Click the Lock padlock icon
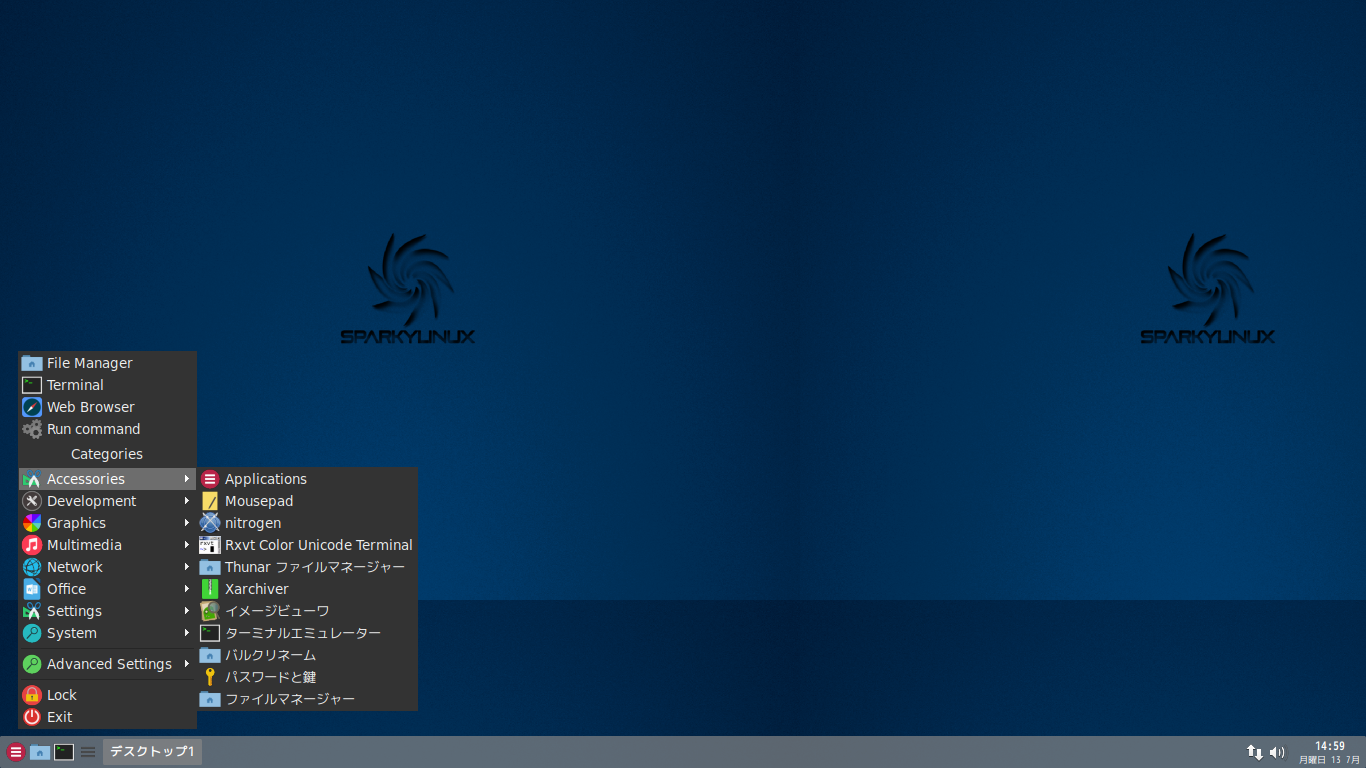 (32, 695)
